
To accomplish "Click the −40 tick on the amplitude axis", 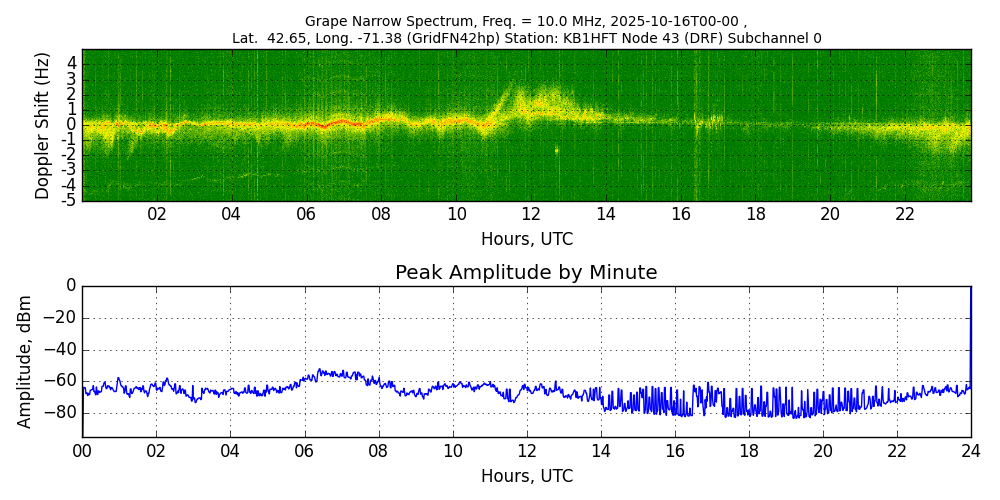I will coord(62,350).
